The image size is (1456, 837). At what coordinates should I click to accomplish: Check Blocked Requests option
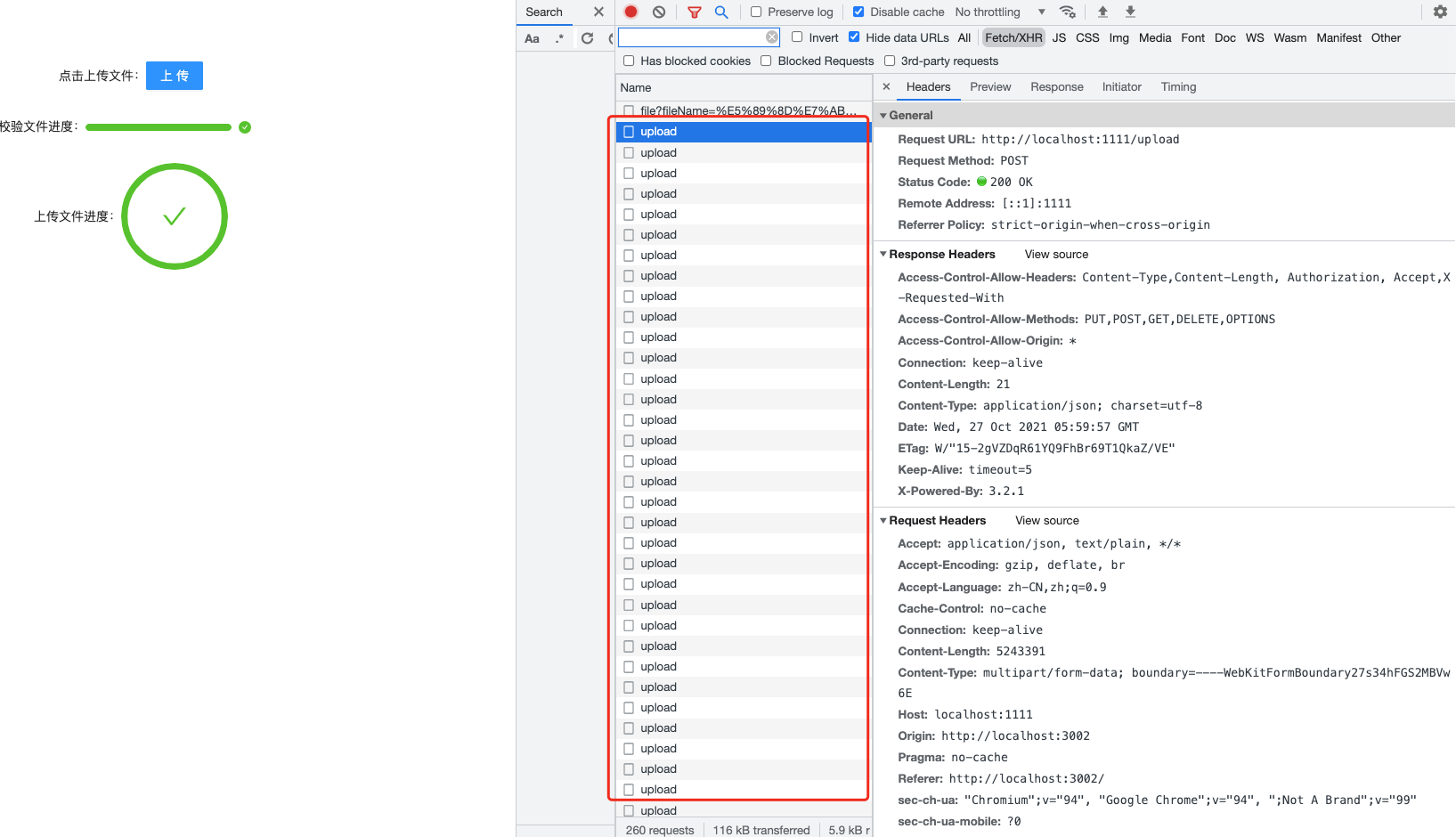[x=766, y=61]
